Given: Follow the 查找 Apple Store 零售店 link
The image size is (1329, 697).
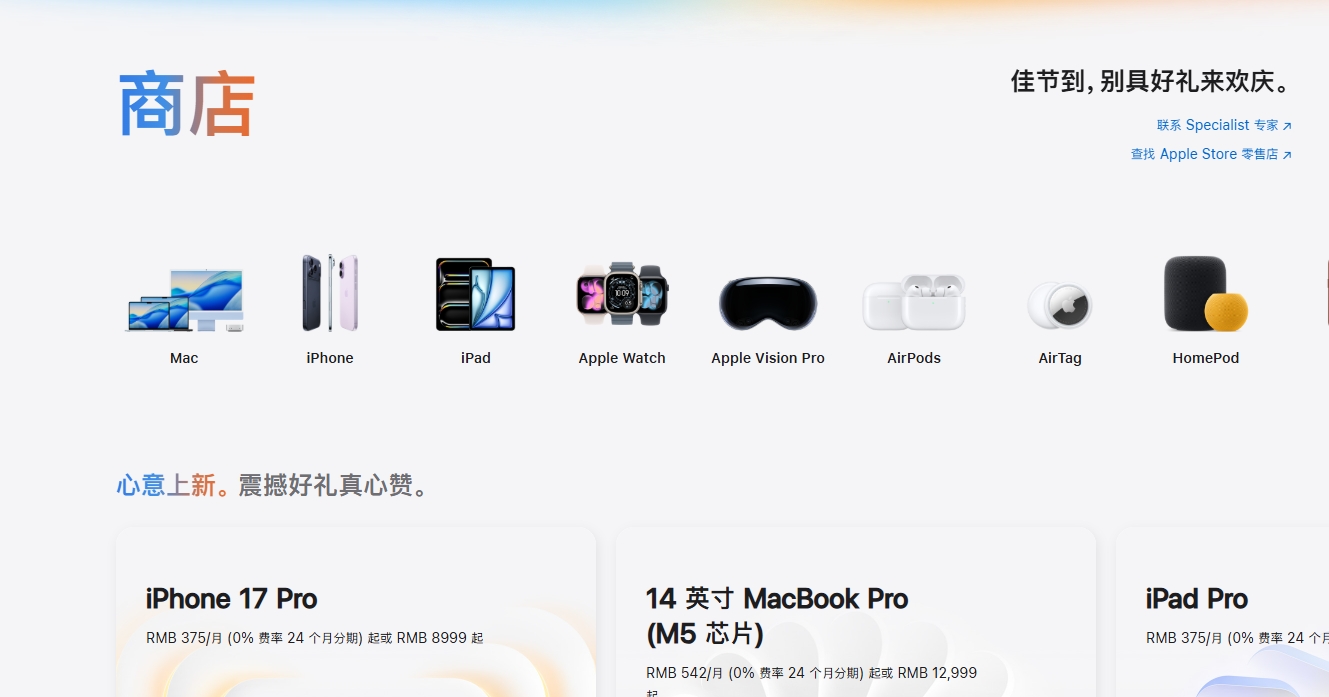Looking at the screenshot, I should [1211, 154].
